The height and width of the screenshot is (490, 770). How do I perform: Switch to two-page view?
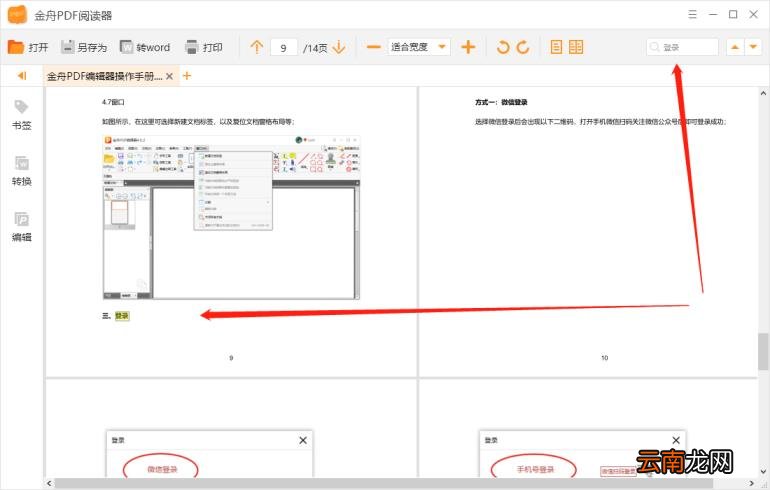coord(576,47)
